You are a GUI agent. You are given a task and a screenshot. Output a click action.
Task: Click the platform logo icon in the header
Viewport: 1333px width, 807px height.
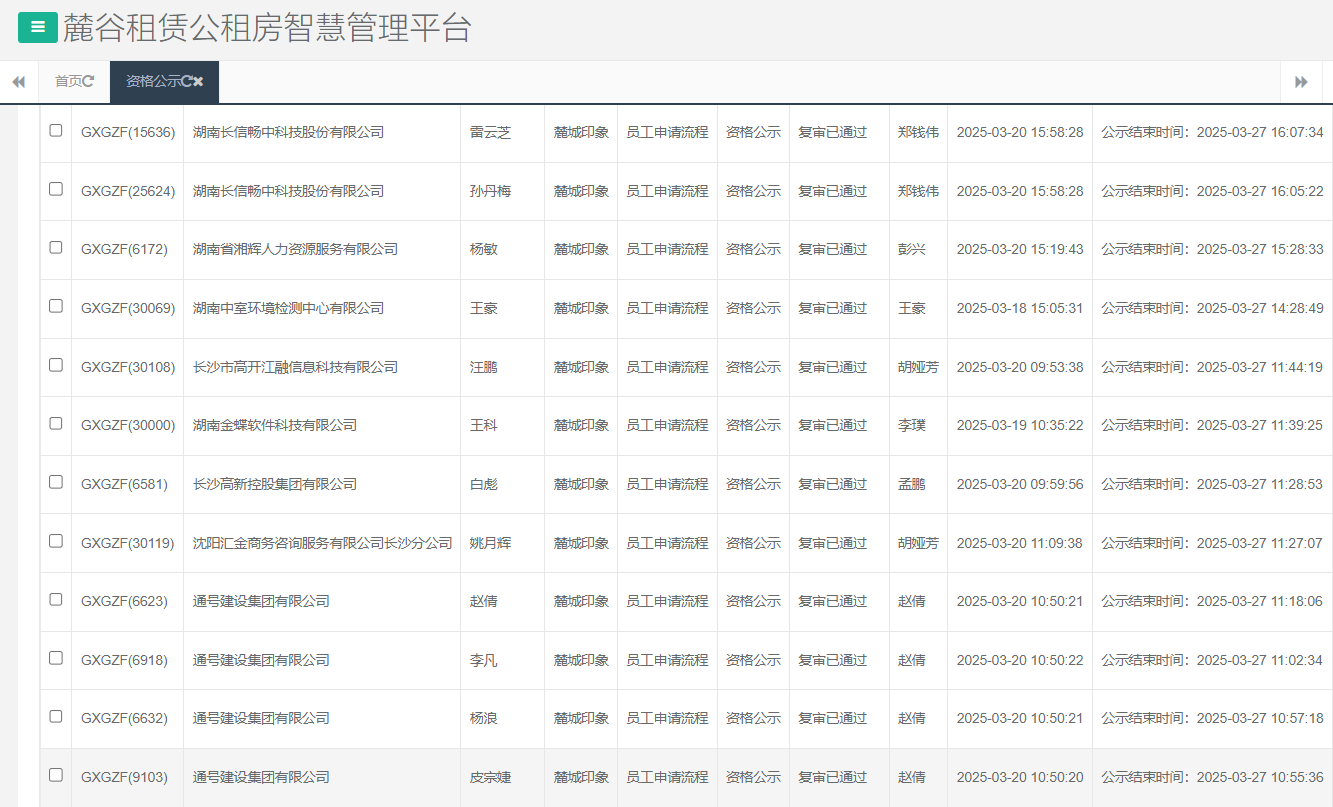coord(37,27)
